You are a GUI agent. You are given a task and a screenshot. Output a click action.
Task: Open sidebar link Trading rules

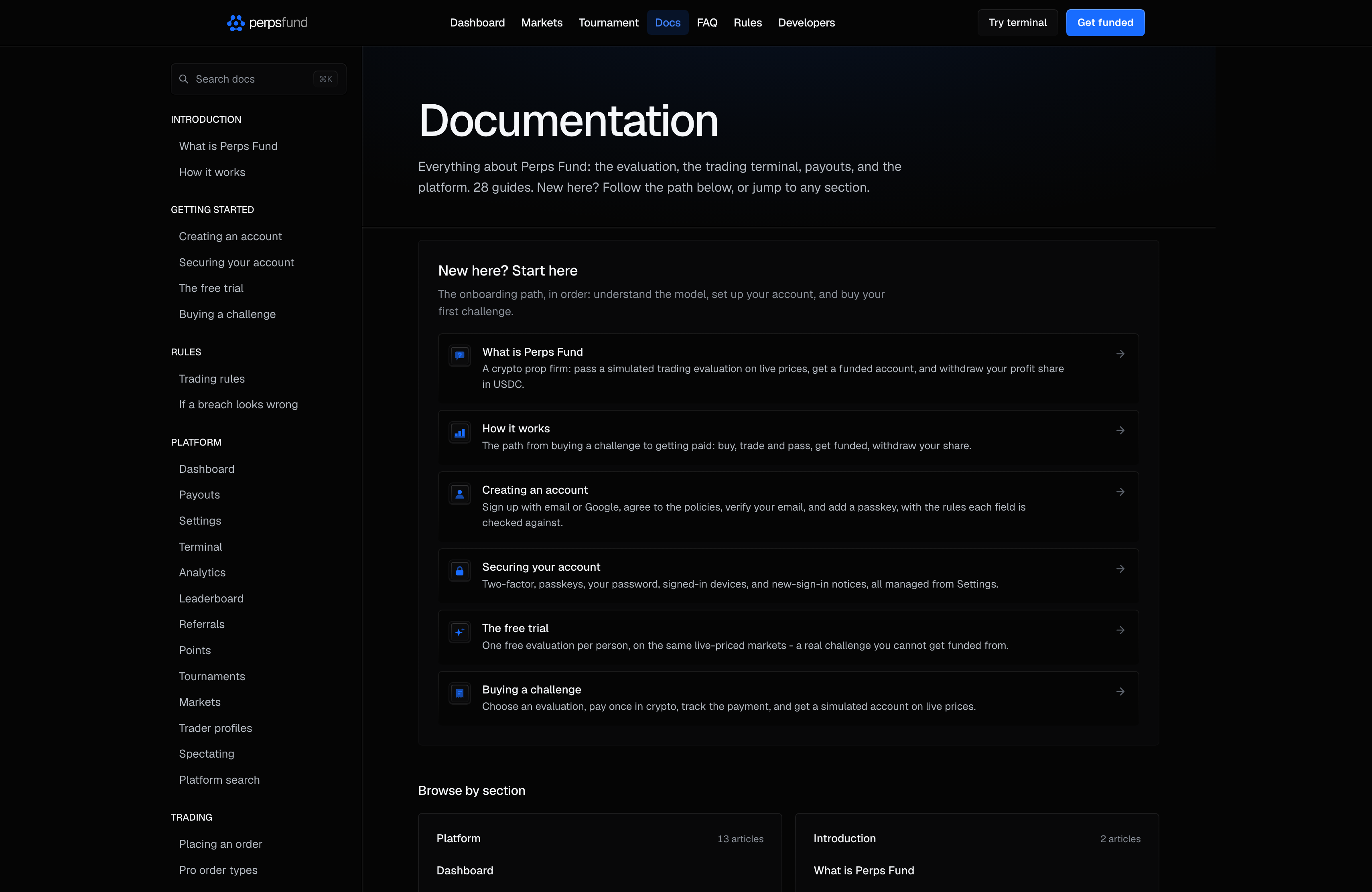click(x=211, y=379)
